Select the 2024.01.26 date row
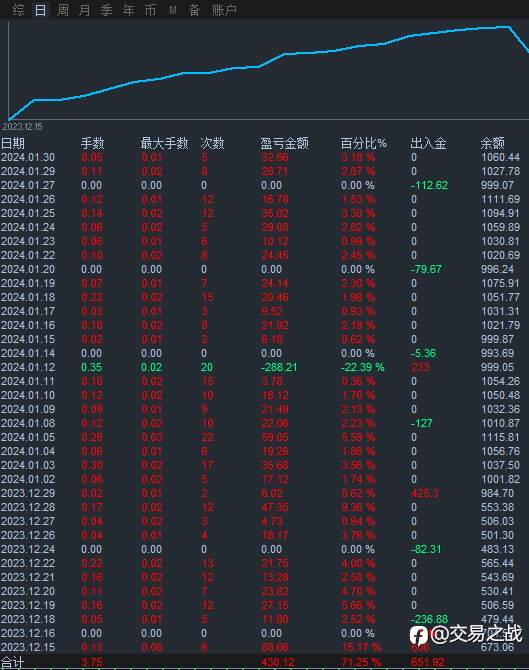Screen dimensions: 529x670 [x=28, y=199]
